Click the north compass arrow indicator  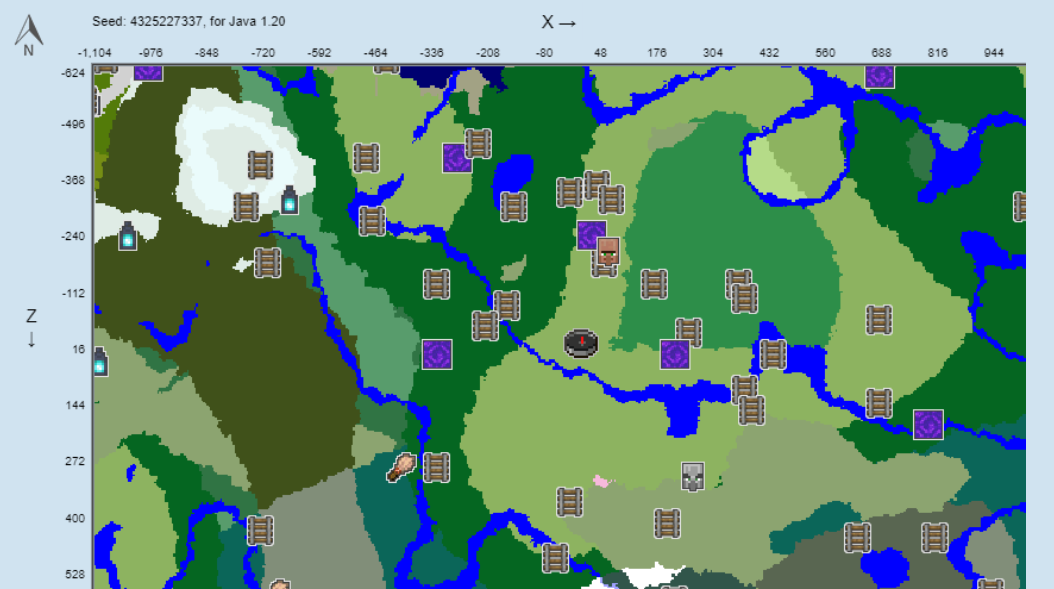click(27, 30)
